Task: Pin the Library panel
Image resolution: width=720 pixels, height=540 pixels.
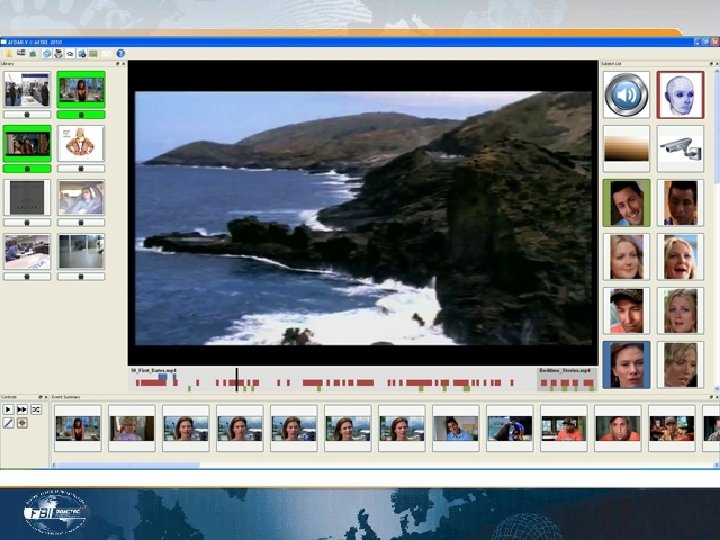Action: (118, 64)
